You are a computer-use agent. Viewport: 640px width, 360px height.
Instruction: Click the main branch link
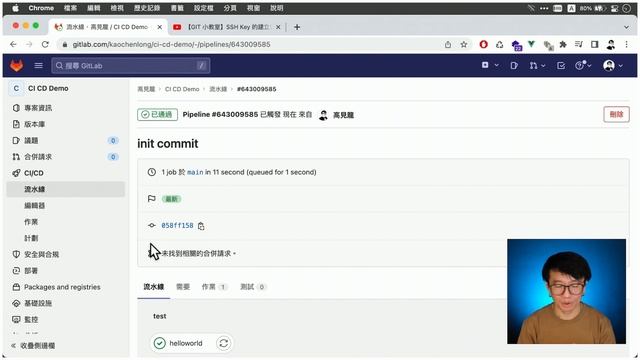pyautogui.click(x=195, y=172)
